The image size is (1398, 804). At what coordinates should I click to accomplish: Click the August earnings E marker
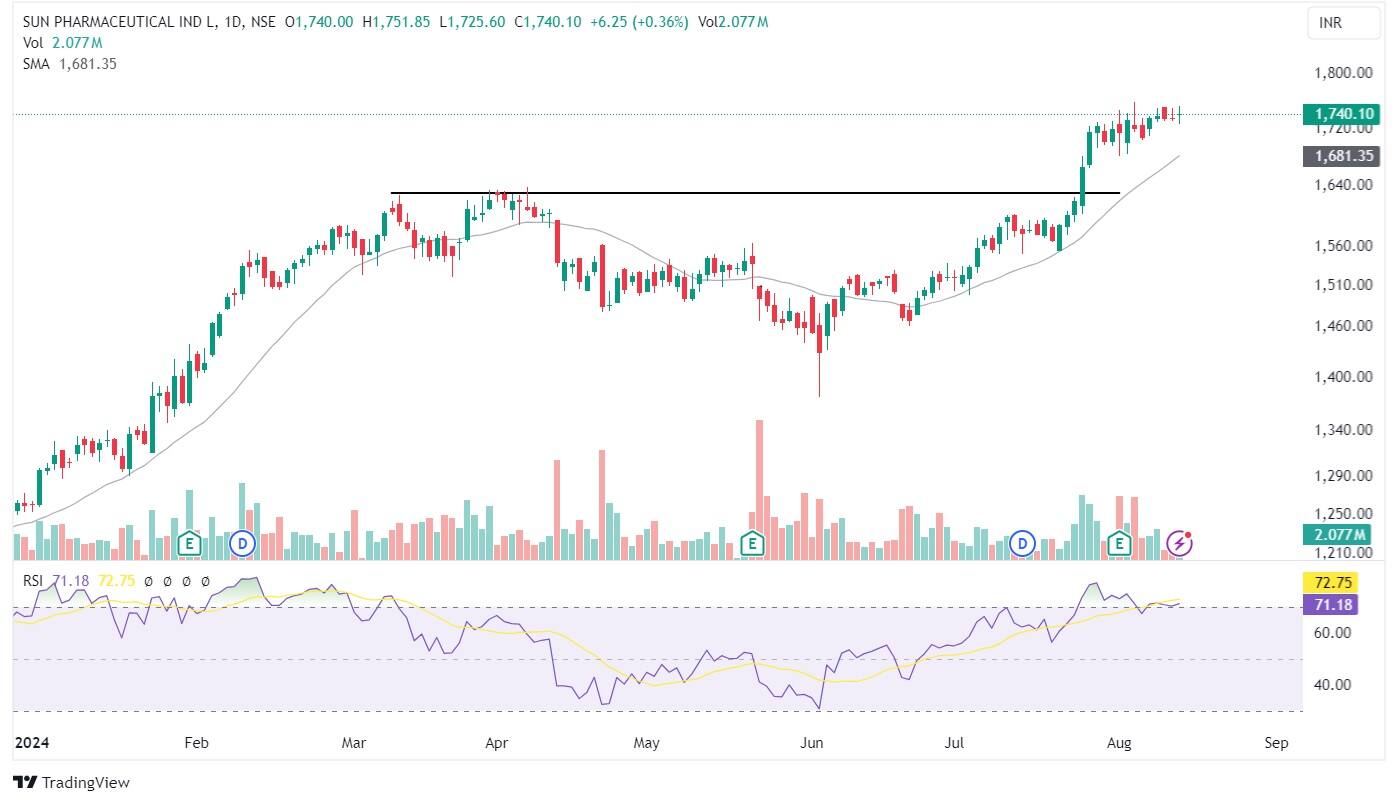point(1120,544)
